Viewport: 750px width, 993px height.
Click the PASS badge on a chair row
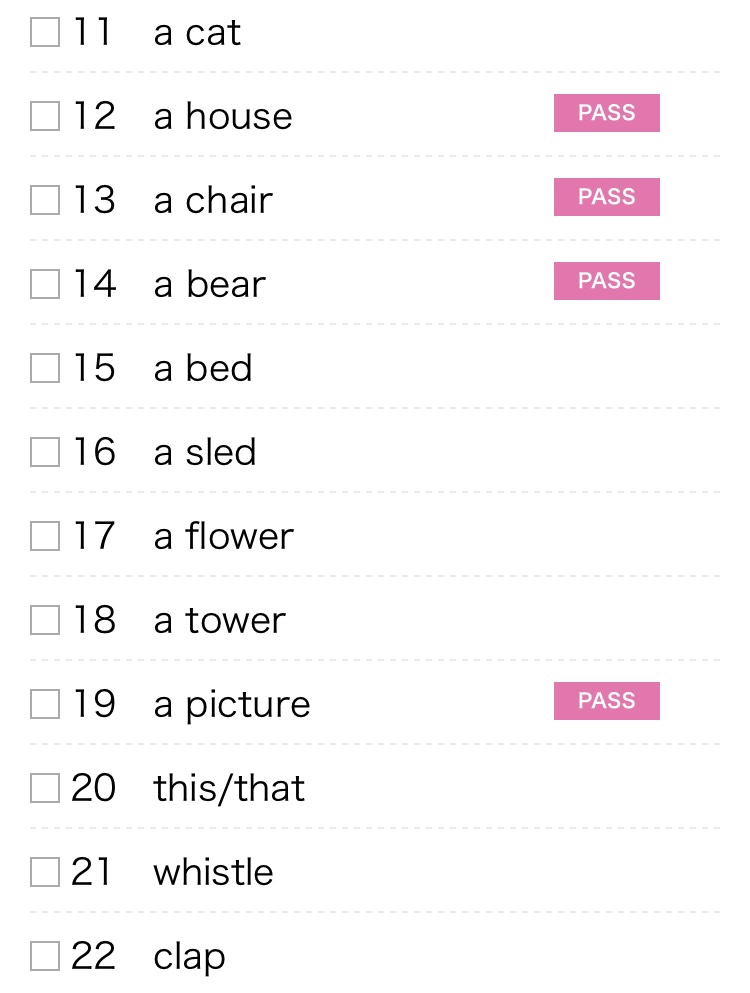[606, 197]
